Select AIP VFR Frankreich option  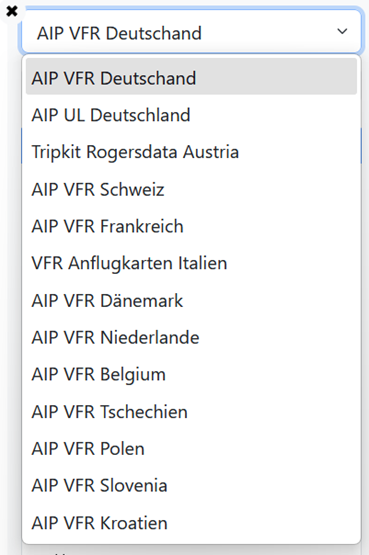coord(191,226)
